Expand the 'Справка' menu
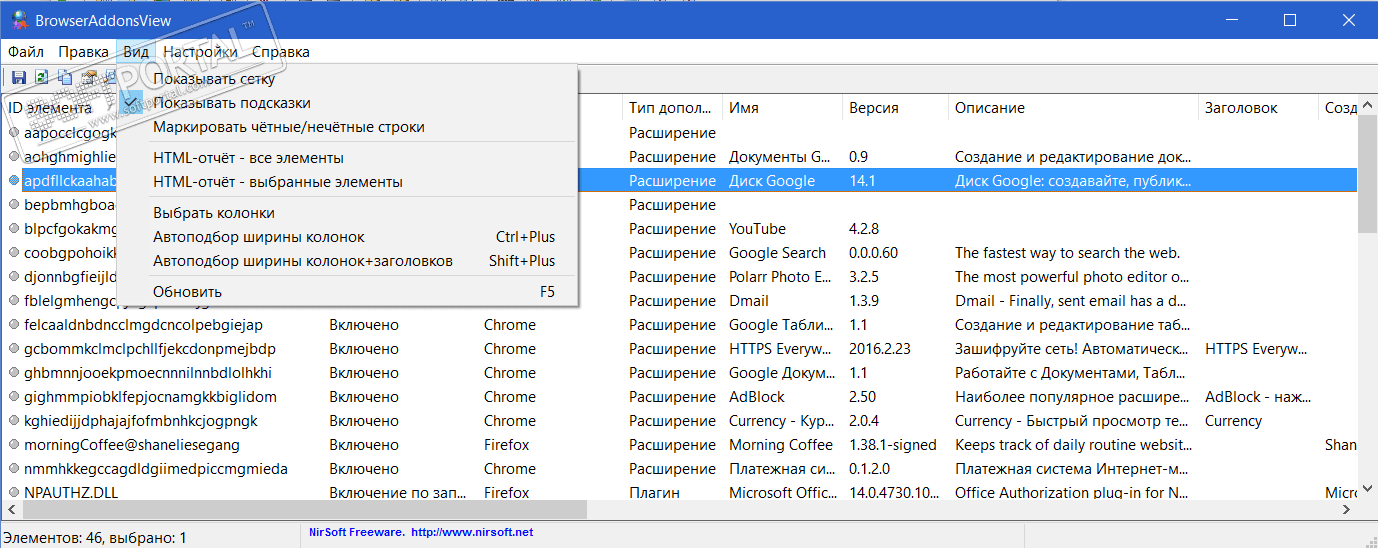1378x548 pixels. coord(281,52)
